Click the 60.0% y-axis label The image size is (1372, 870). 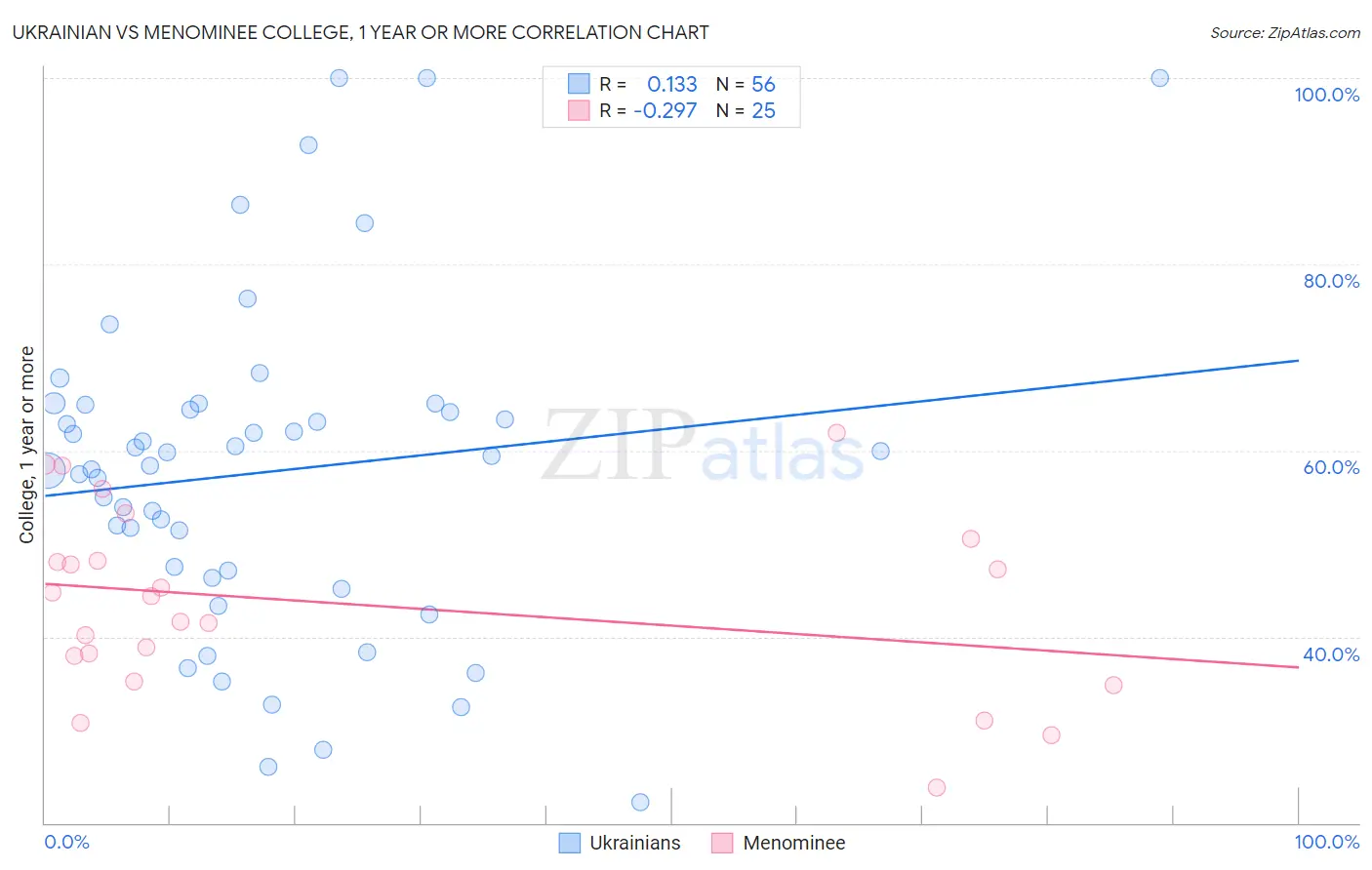click(x=1331, y=467)
